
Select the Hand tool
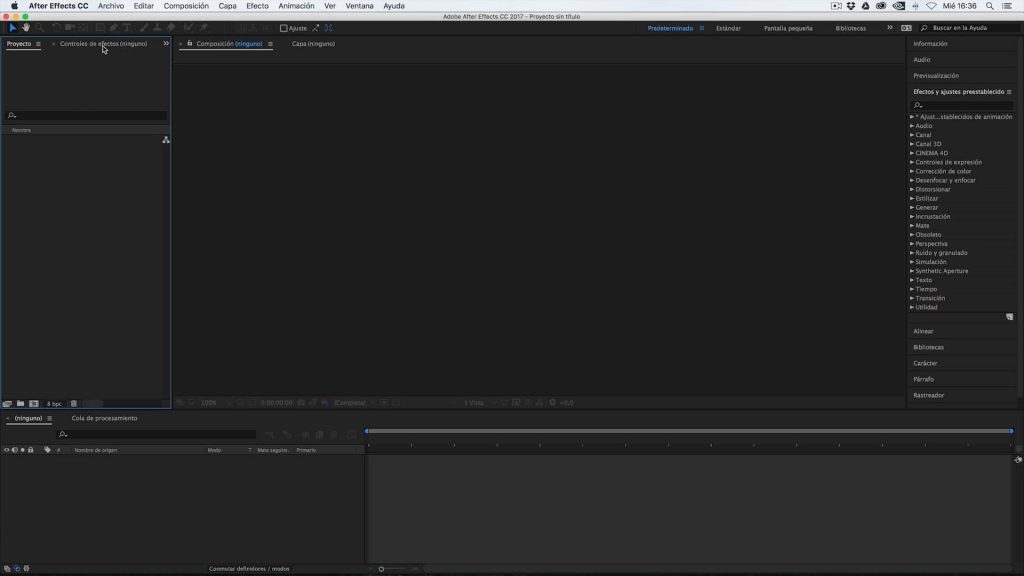tap(26, 28)
